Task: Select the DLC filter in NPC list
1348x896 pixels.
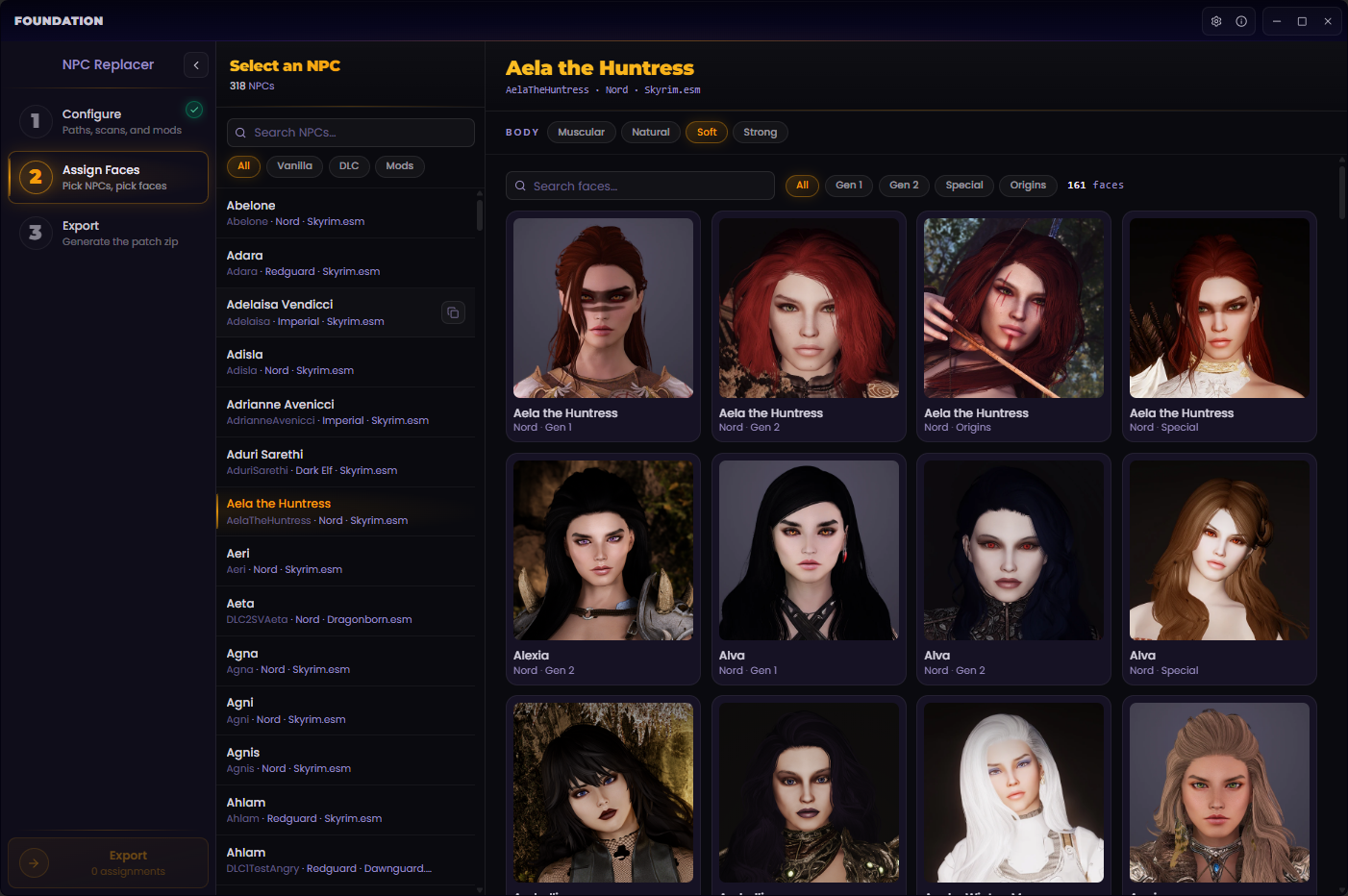Action: point(348,165)
